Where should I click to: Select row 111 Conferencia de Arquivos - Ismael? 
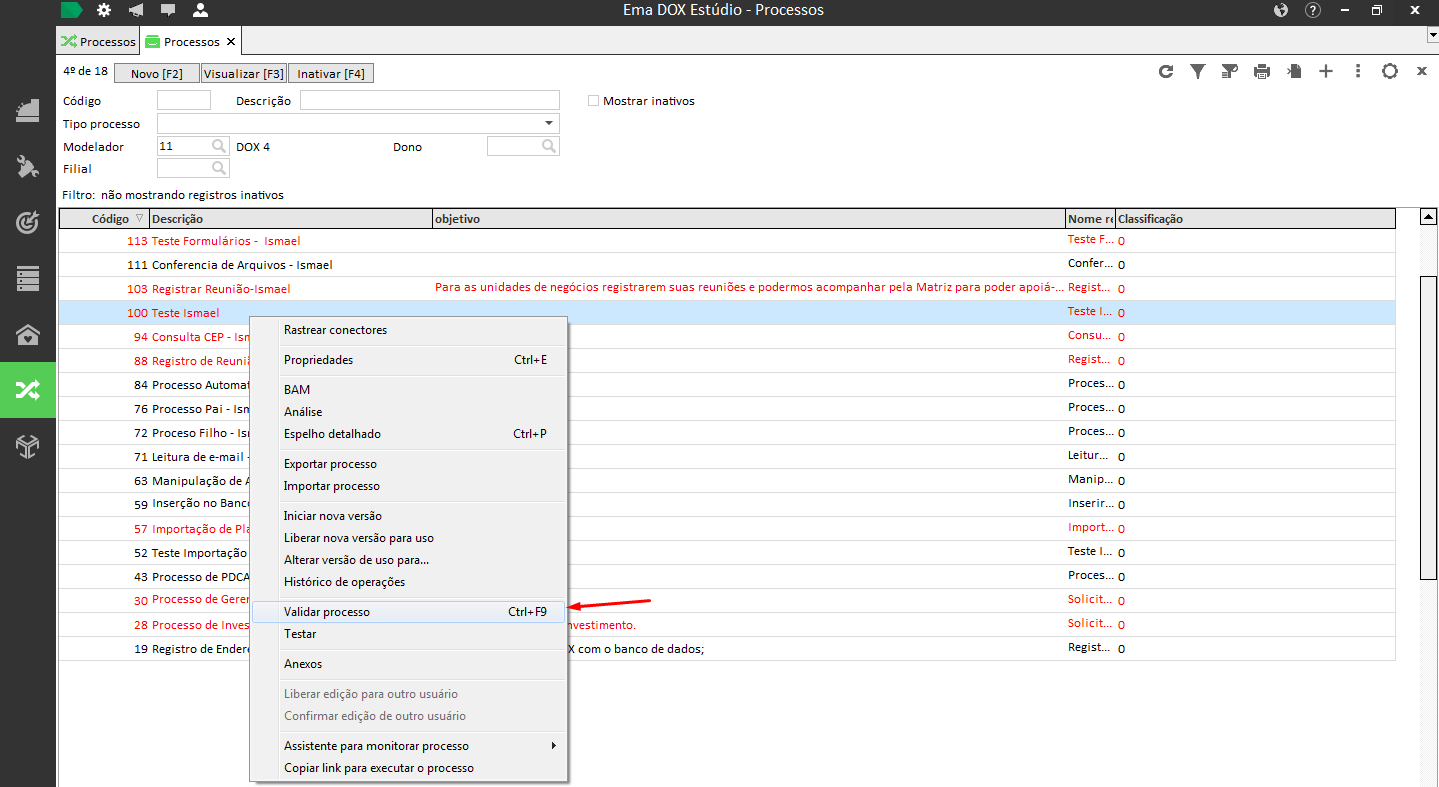[x=727, y=265]
